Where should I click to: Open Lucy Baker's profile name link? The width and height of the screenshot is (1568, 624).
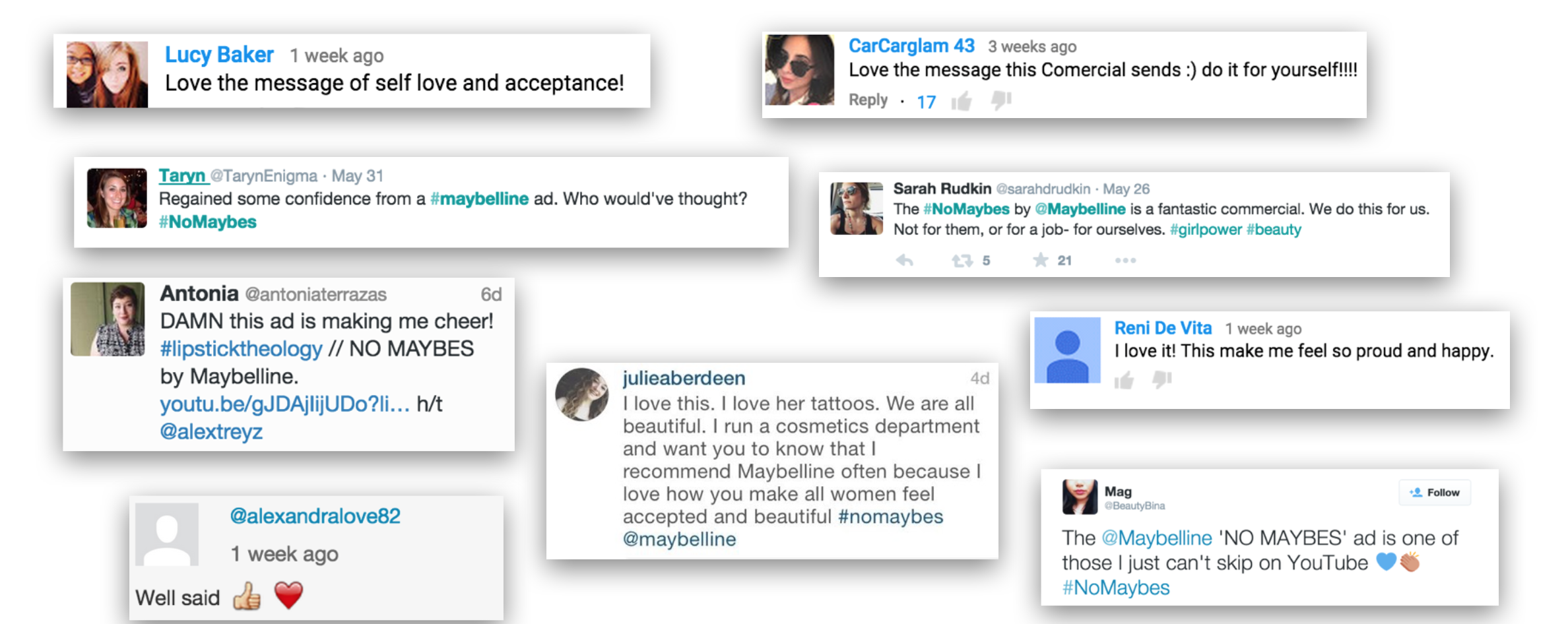point(219,55)
